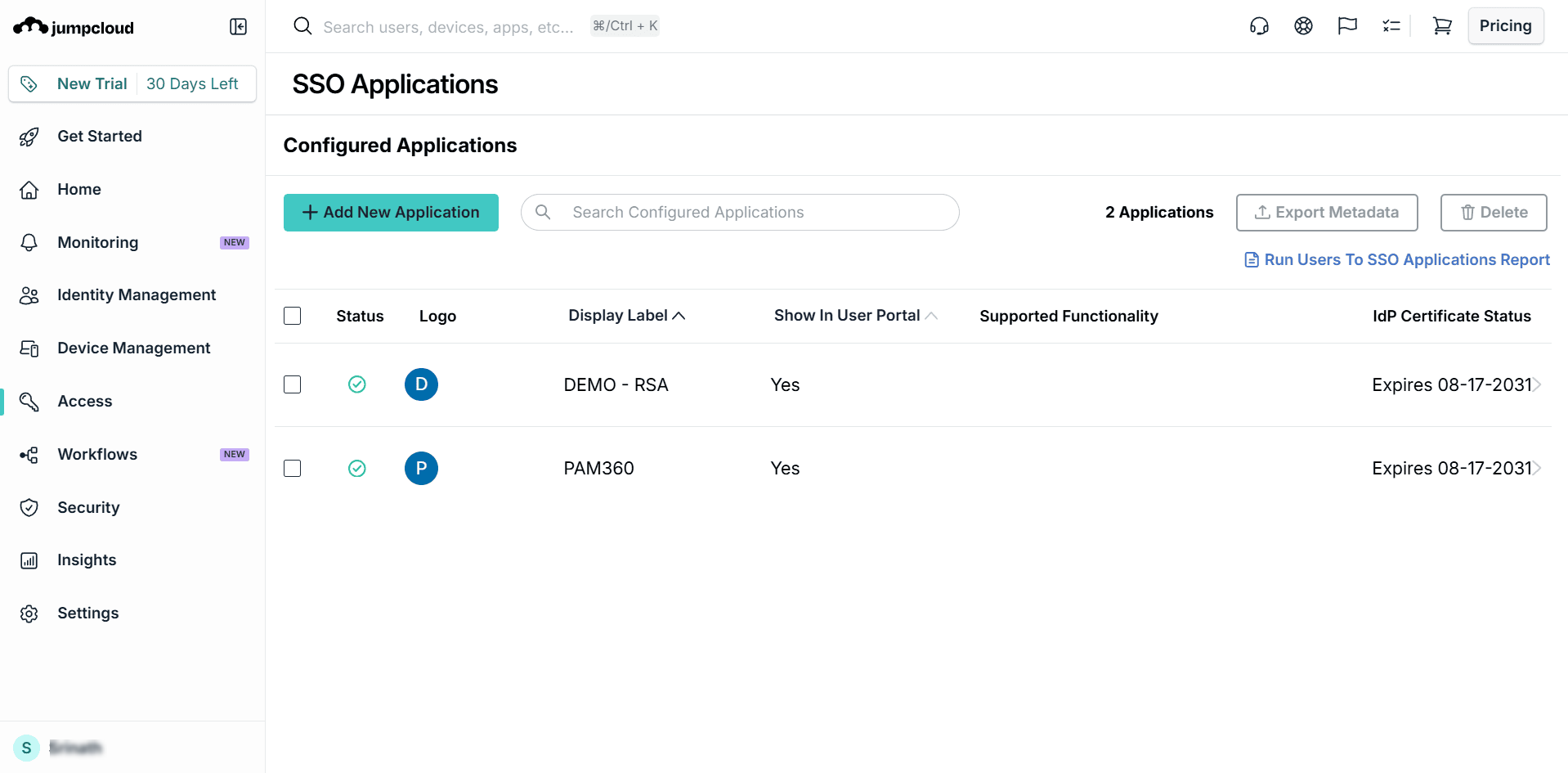This screenshot has height=773, width=1568.
Task: Click the PAM360 logo circle
Action: point(421,468)
